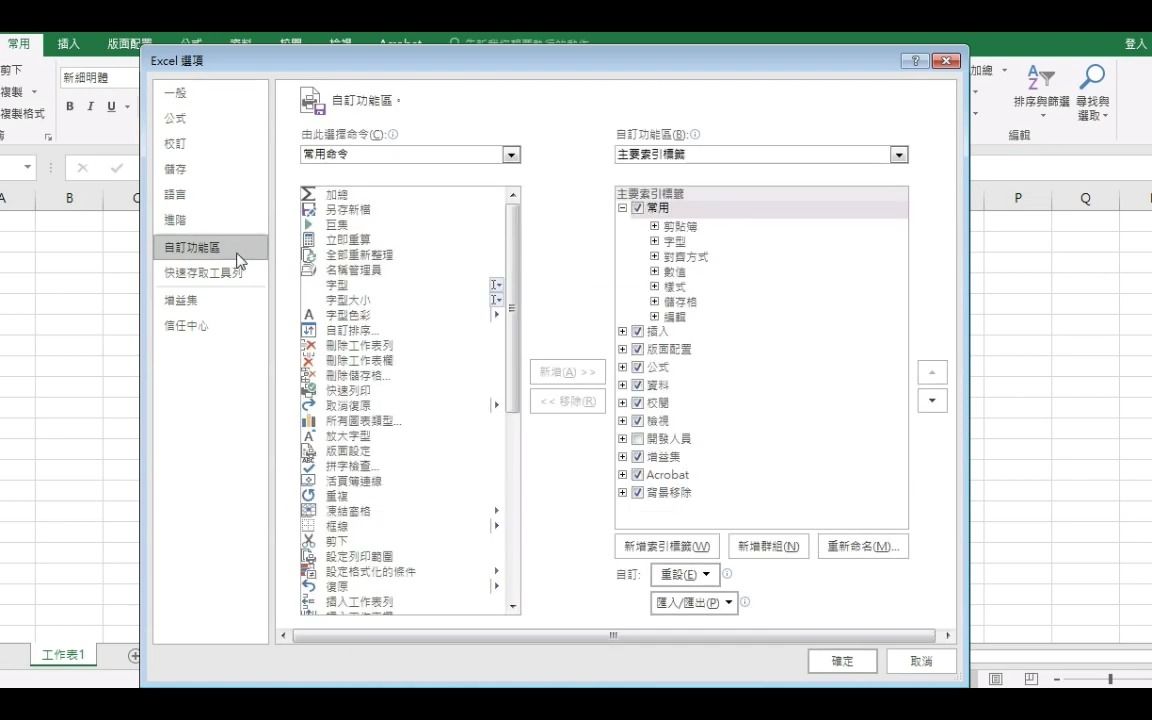The image size is (1152, 720).
Task: Click the 名稱管理員 command icon
Action: 310,269
